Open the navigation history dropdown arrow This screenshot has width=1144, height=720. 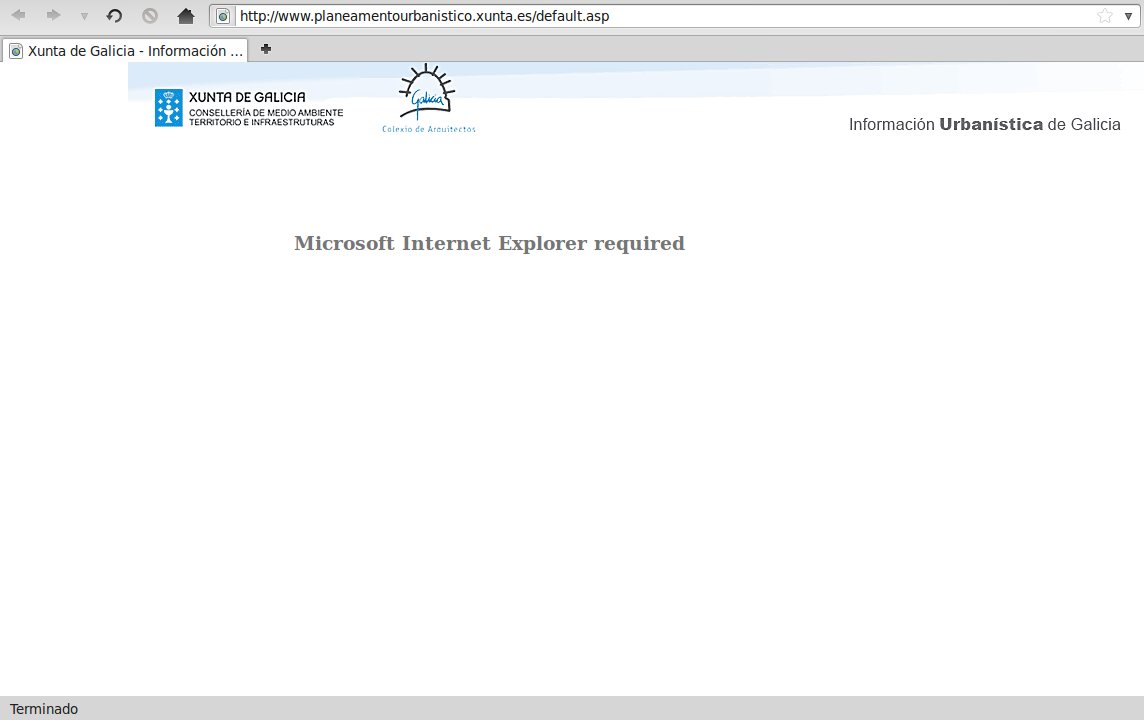point(84,17)
